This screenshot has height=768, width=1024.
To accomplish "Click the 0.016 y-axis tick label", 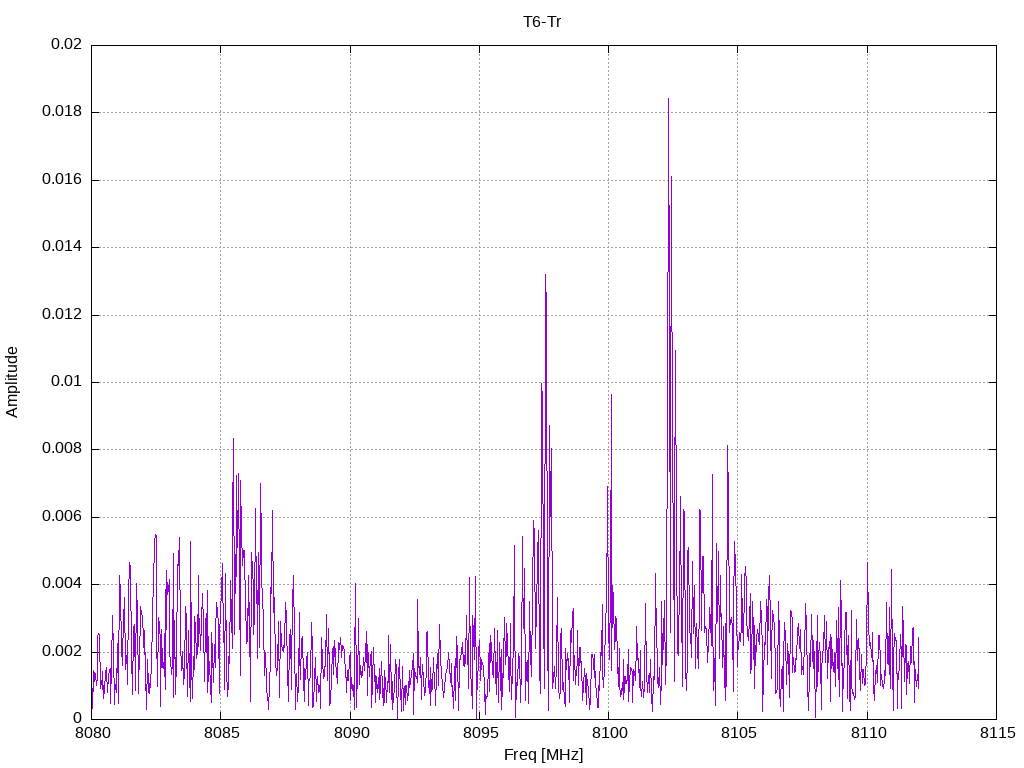I will (x=62, y=179).
